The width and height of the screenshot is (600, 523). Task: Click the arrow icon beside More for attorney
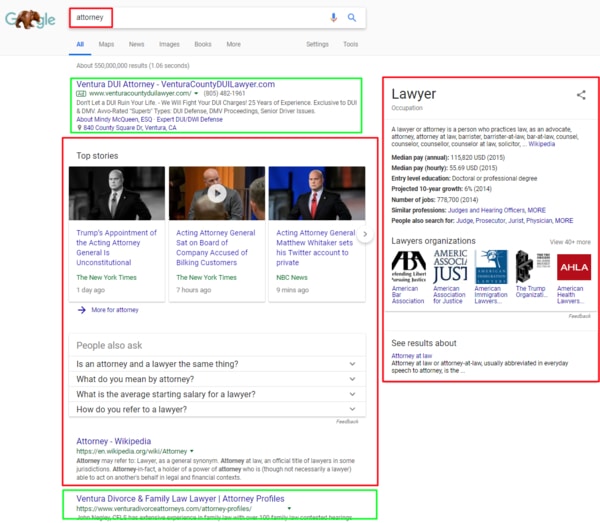82,310
